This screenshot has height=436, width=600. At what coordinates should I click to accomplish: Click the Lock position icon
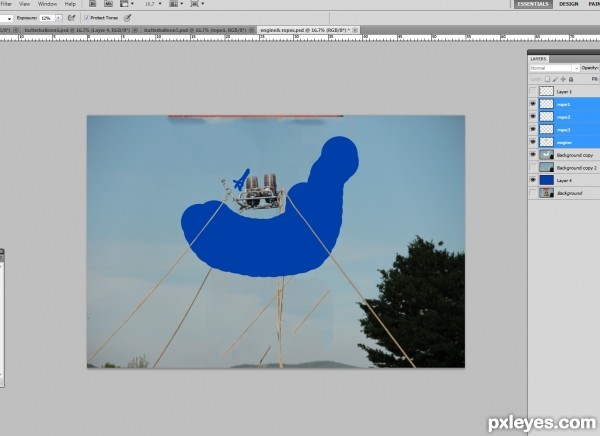(563, 79)
